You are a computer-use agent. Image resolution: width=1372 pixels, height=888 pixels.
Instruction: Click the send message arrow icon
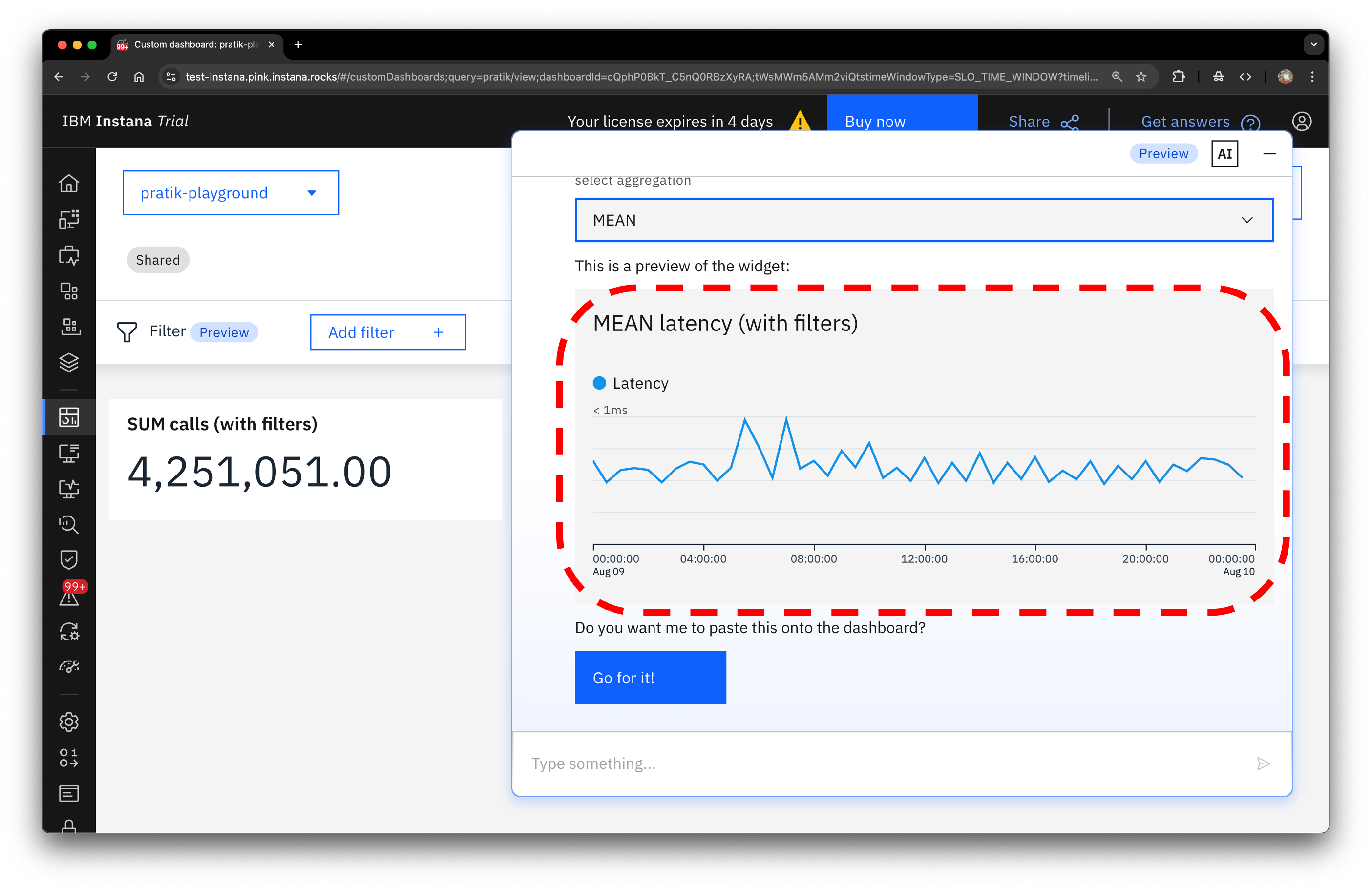tap(1263, 764)
